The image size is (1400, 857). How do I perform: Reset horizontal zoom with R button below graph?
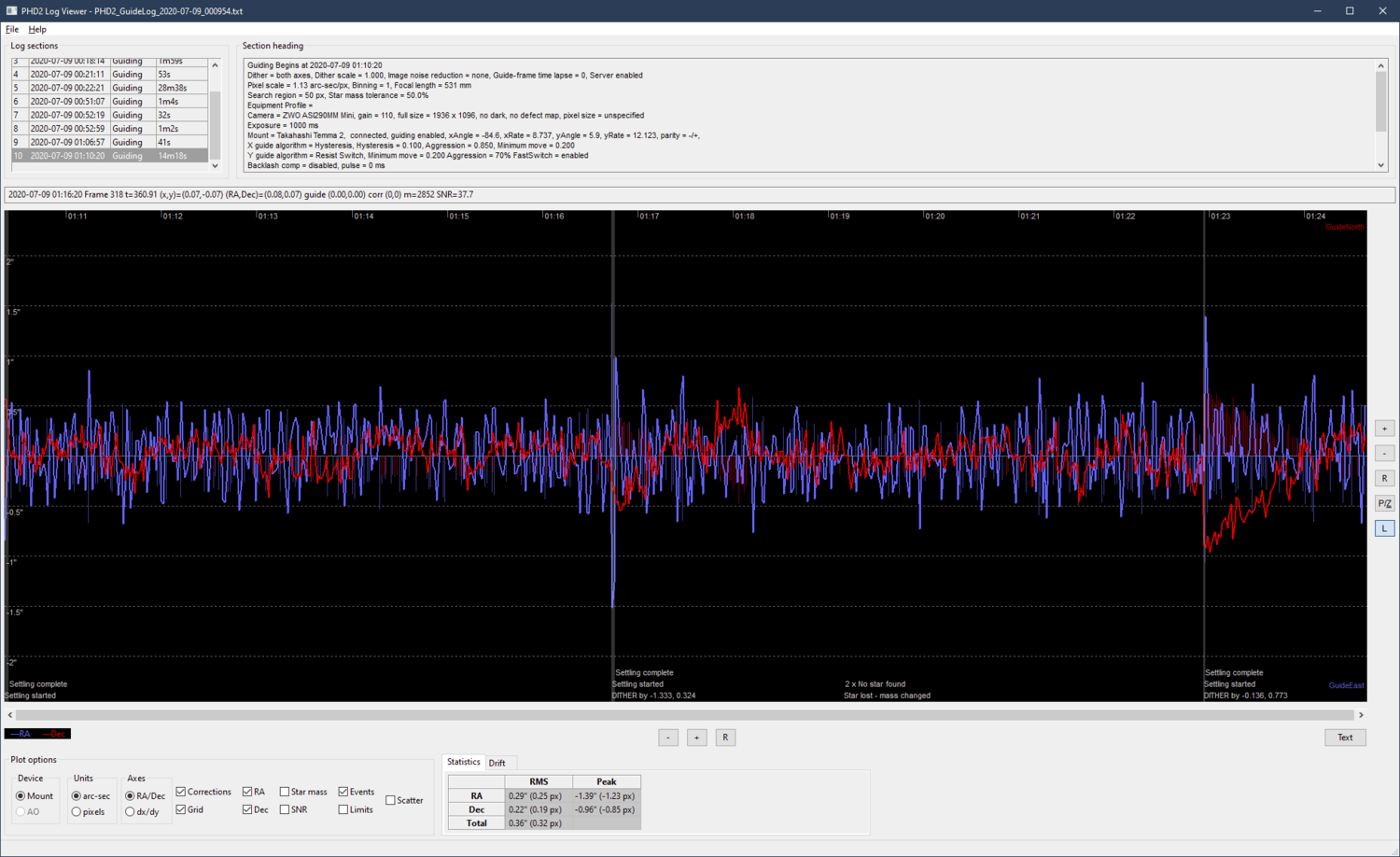pos(725,738)
